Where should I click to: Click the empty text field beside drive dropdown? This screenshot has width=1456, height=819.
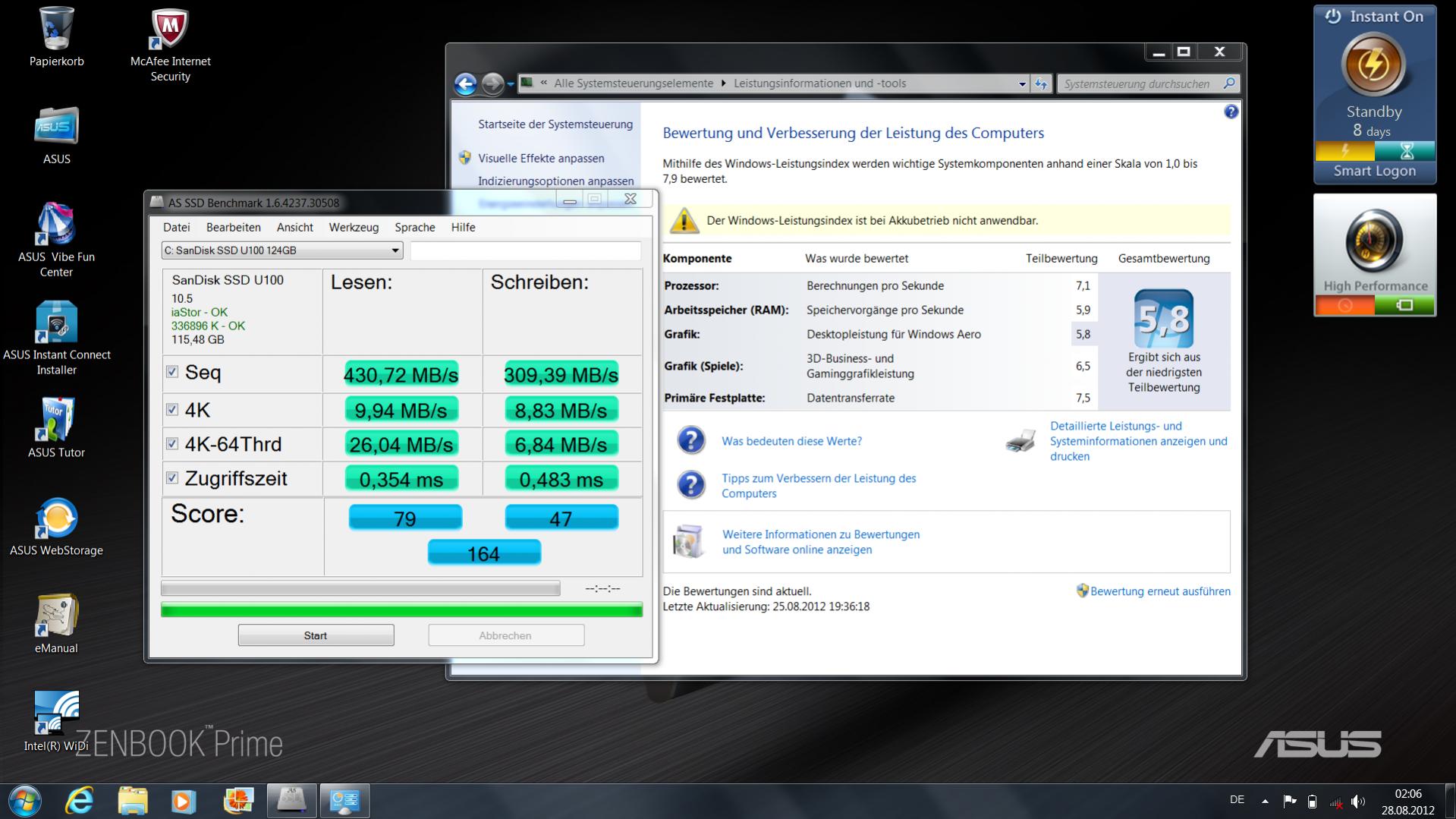click(525, 250)
